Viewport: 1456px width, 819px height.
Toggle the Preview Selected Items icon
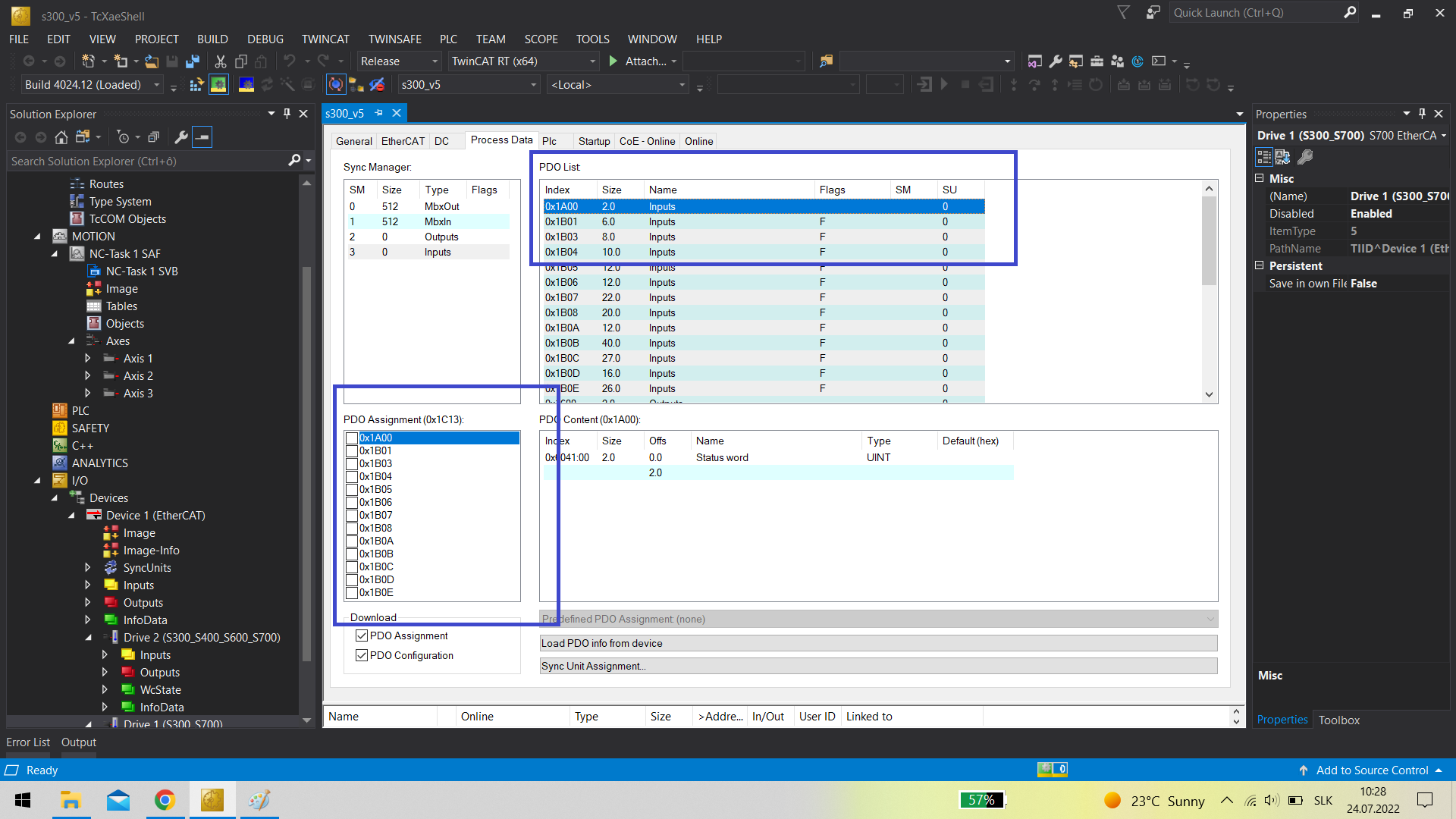point(202,137)
